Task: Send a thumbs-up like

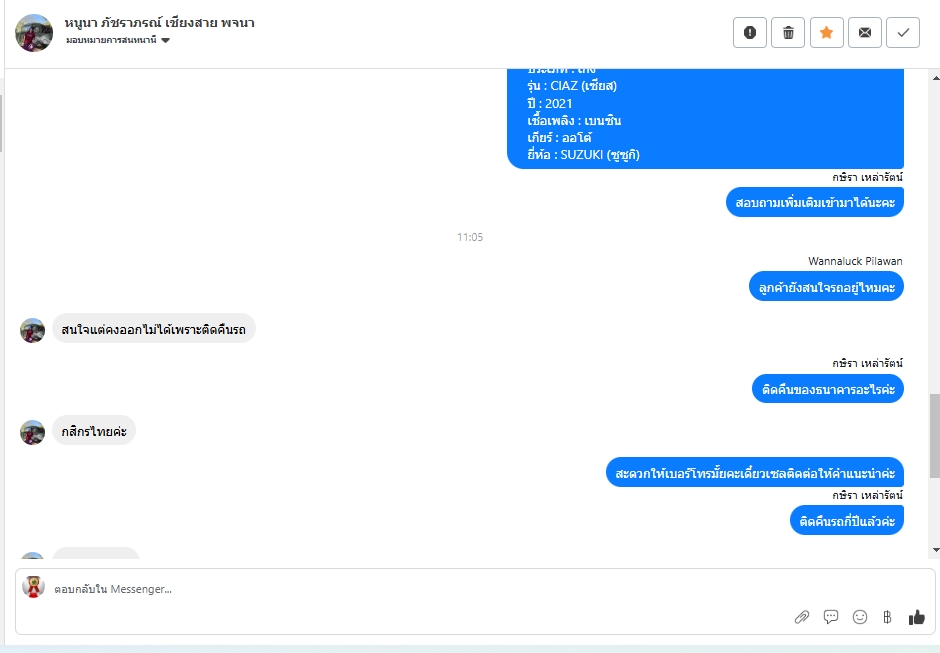Action: coord(916,617)
